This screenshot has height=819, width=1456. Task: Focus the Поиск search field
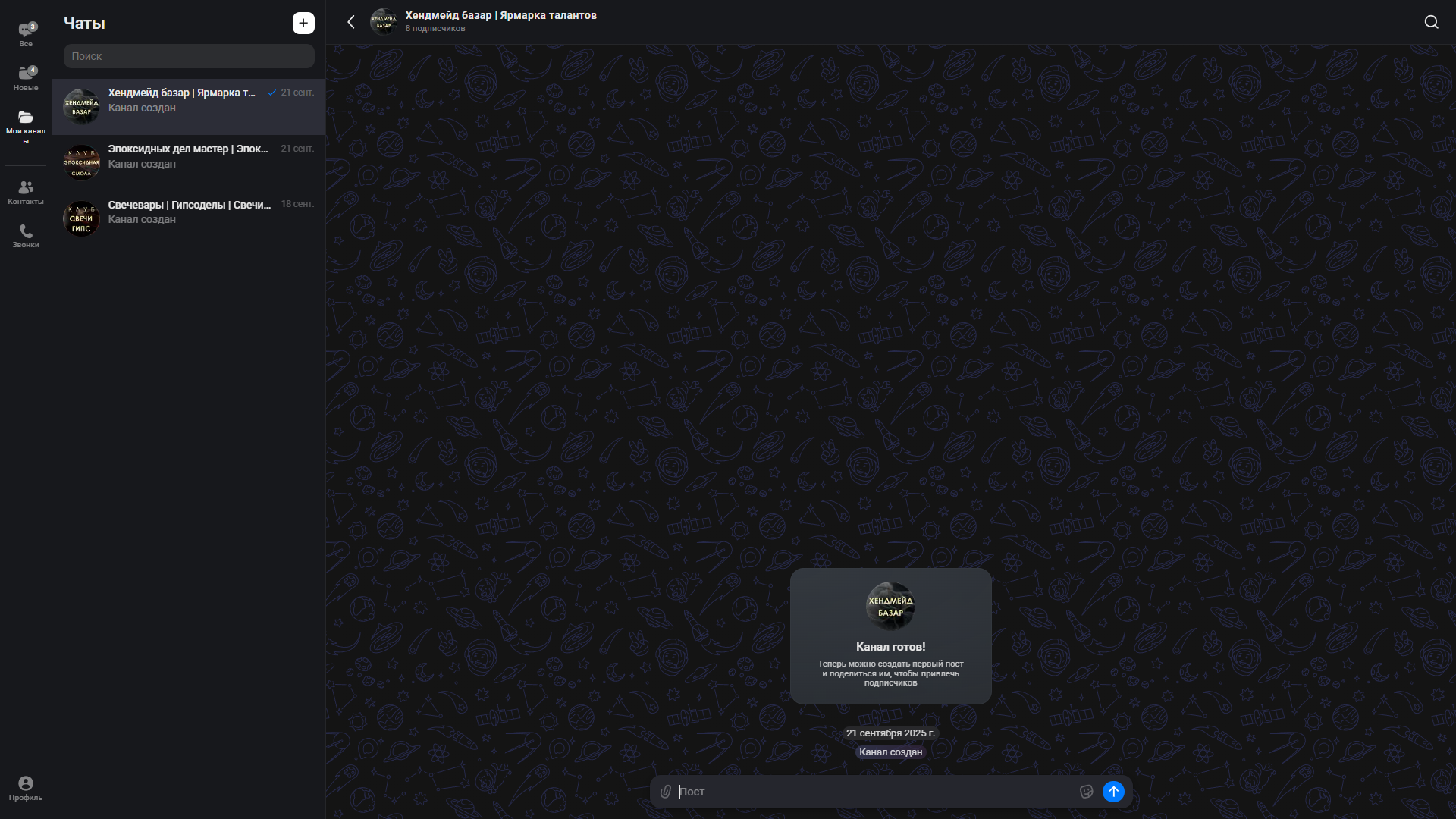coord(189,56)
